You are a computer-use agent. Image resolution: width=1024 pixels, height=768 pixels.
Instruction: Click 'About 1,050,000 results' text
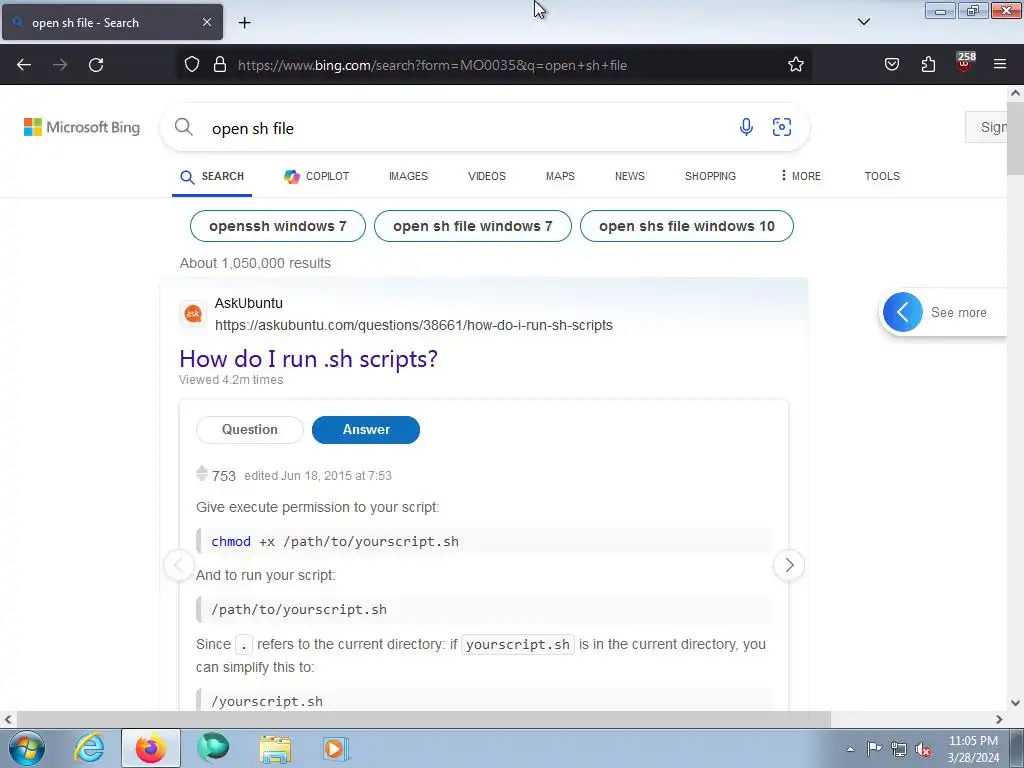pyautogui.click(x=255, y=263)
